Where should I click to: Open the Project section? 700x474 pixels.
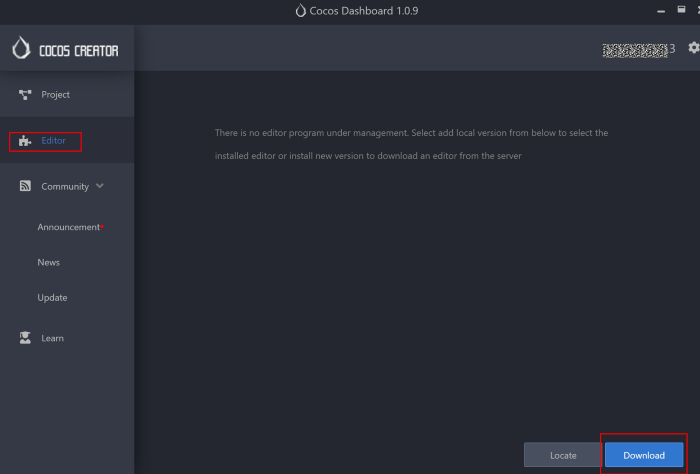point(67,95)
